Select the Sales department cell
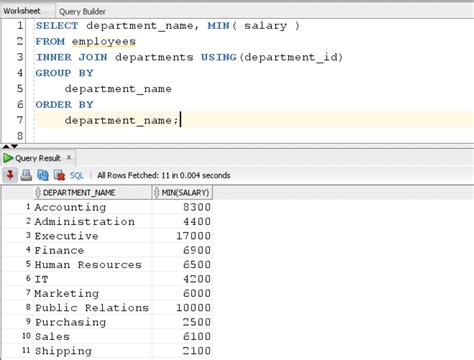The width and height of the screenshot is (474, 360). tap(93, 336)
